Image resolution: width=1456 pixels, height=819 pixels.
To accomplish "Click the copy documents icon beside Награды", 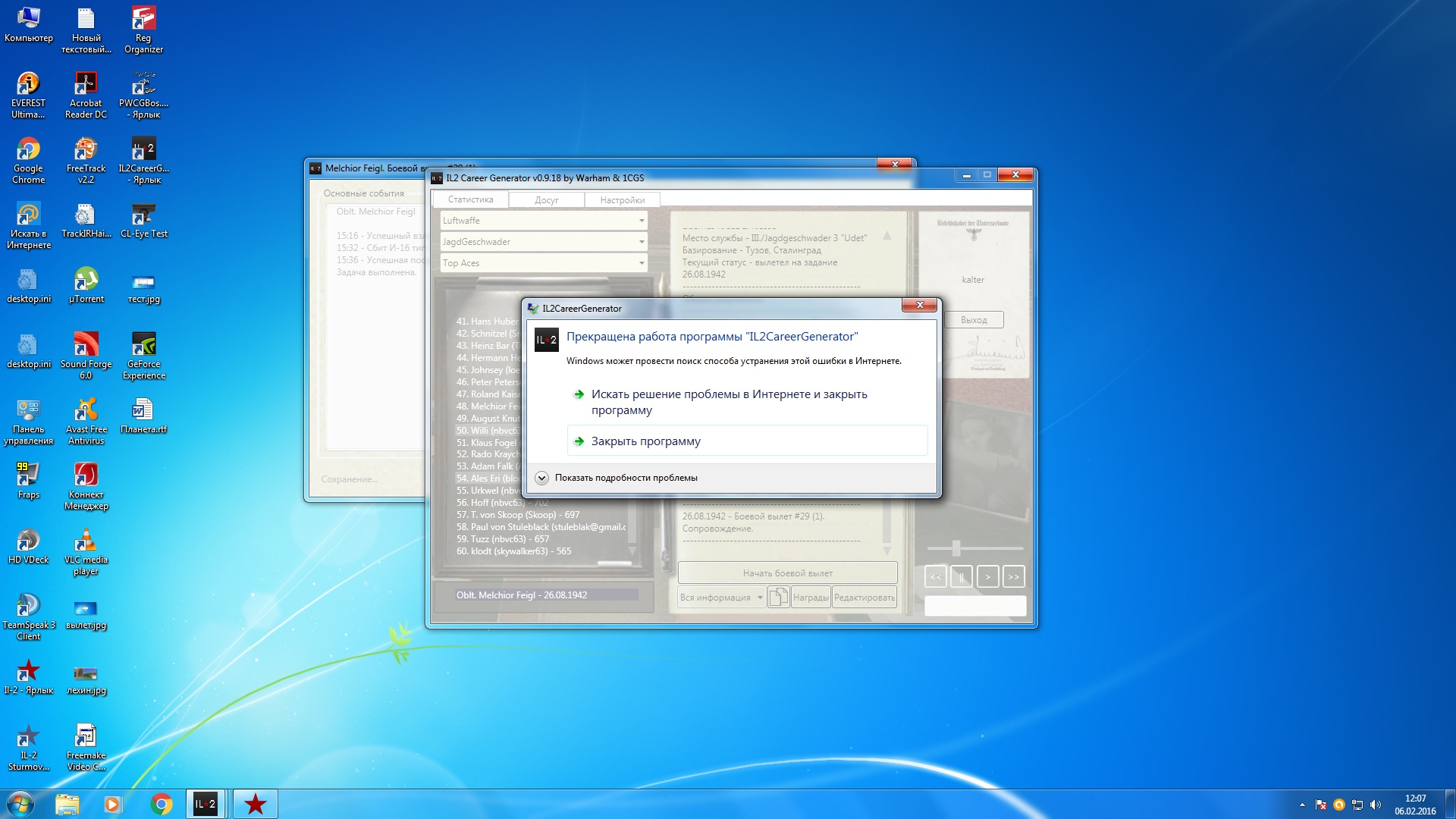I will [x=778, y=598].
